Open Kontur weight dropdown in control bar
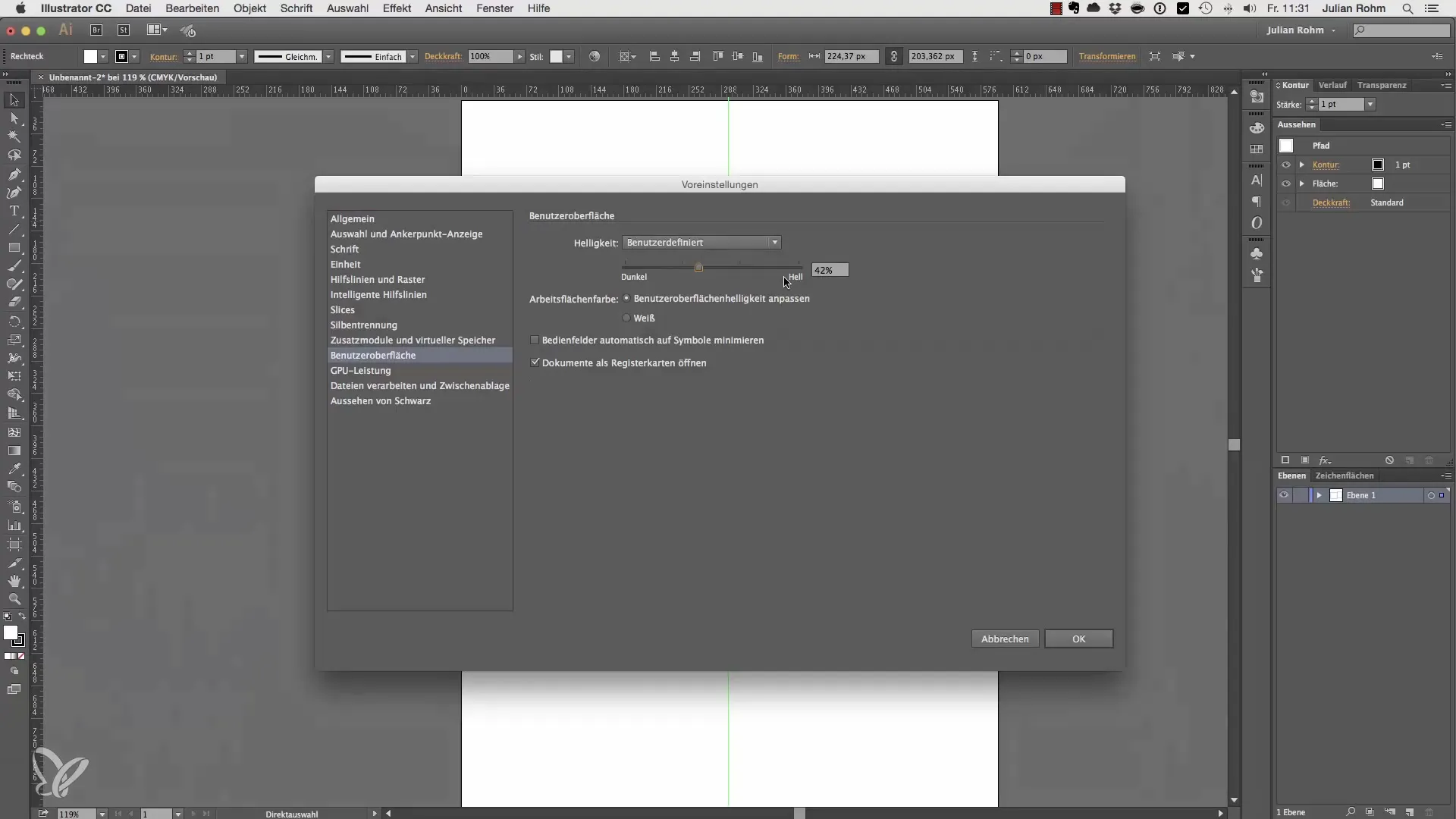This screenshot has width=1456, height=819. tap(242, 56)
